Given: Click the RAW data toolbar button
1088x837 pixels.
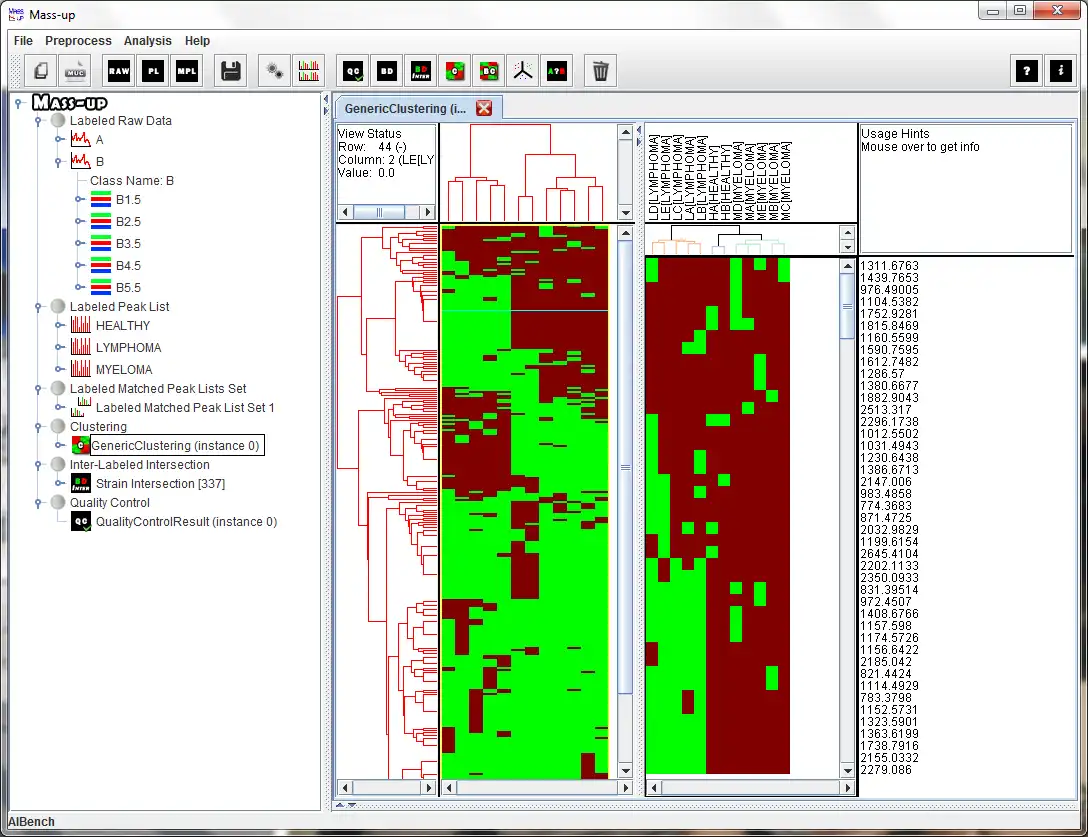Looking at the screenshot, I should pyautogui.click(x=119, y=71).
